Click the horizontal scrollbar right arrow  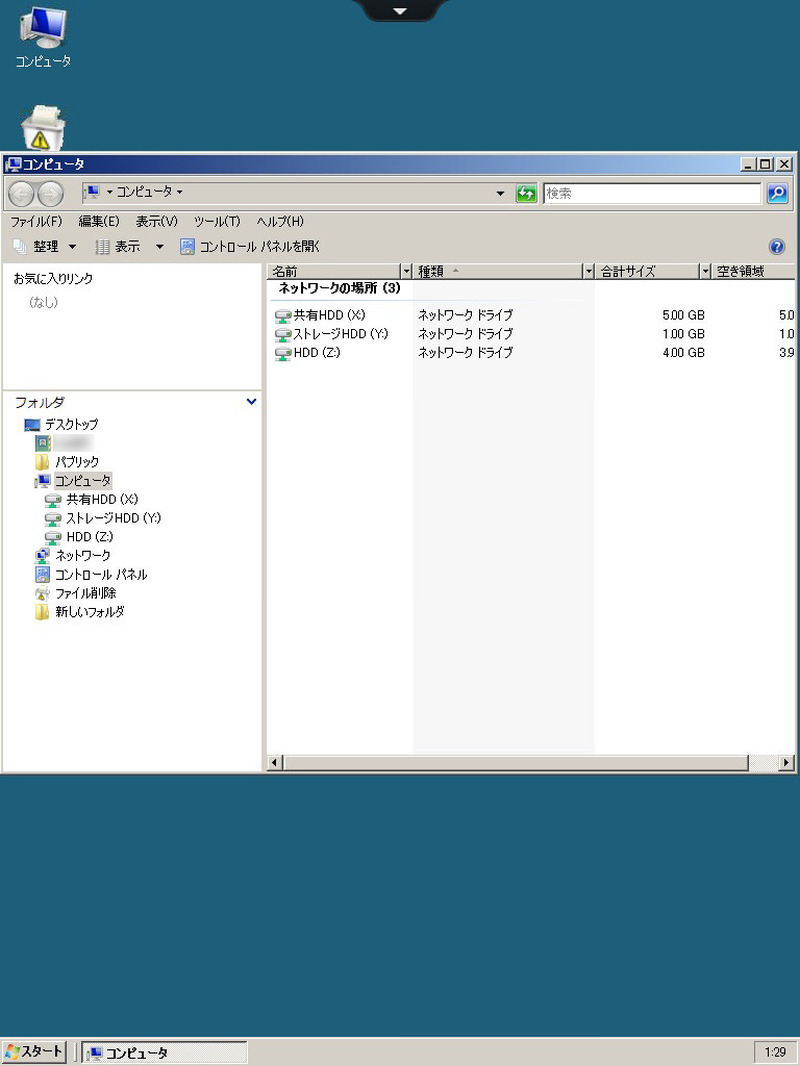787,763
